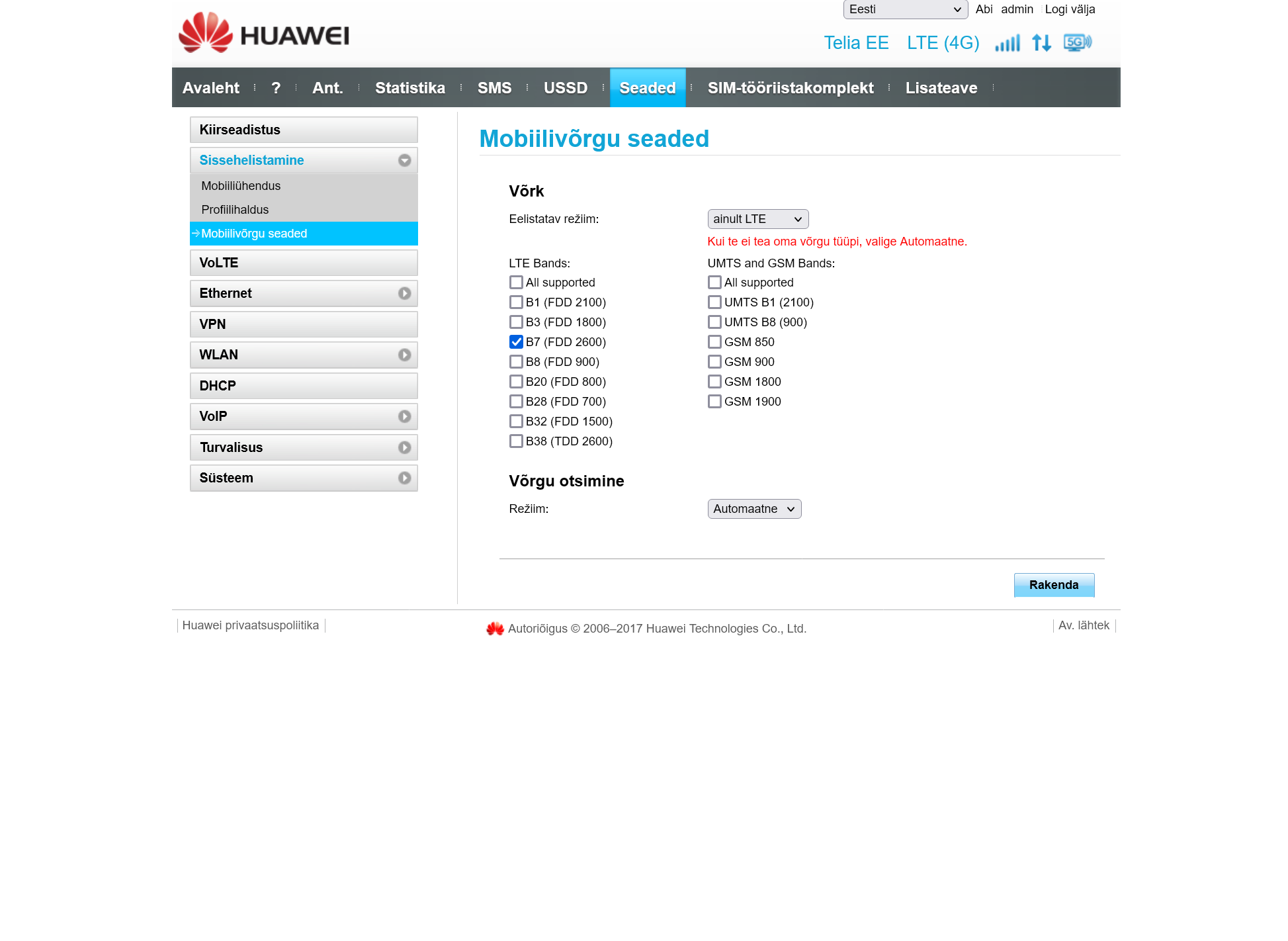Click the 5G Wi-Fi status icon

click(x=1078, y=43)
